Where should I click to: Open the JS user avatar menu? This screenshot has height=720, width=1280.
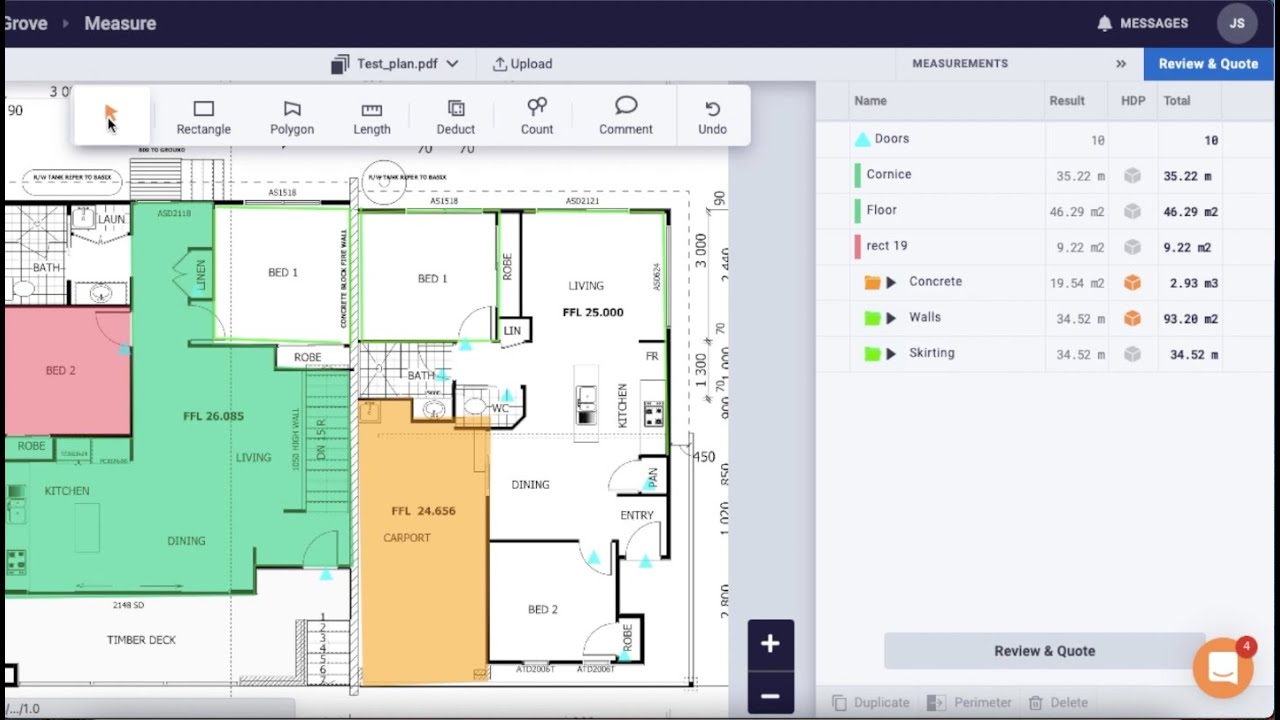pos(1237,23)
